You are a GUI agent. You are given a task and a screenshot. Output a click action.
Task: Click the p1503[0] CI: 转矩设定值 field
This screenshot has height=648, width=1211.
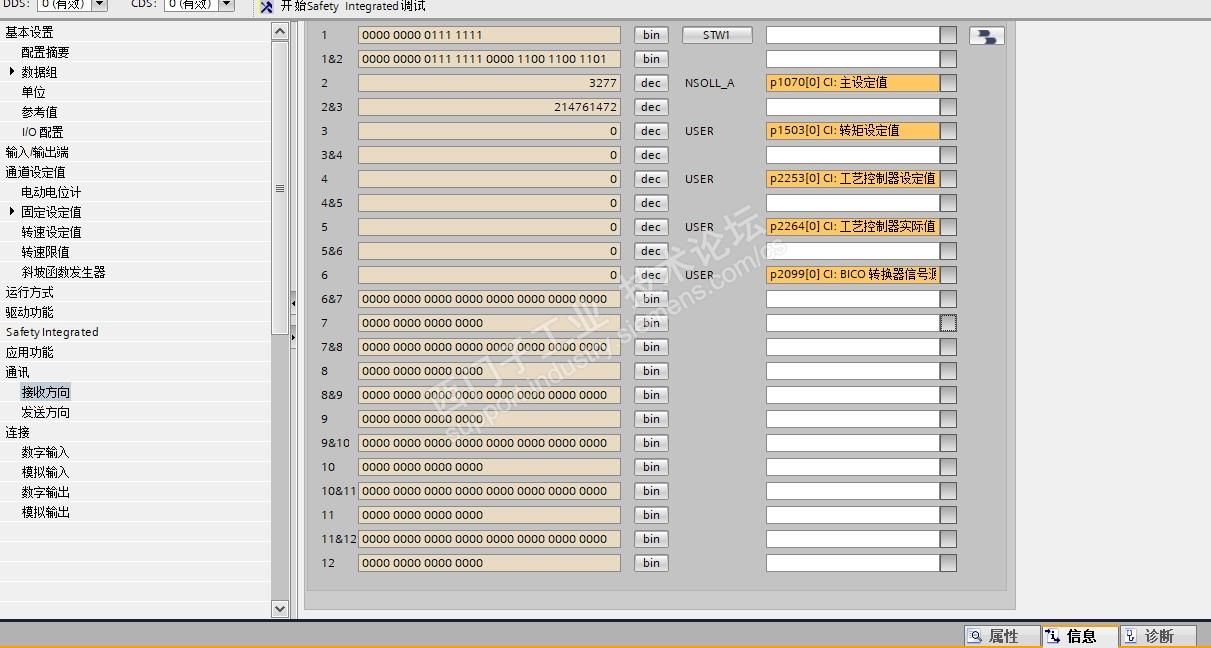853,131
